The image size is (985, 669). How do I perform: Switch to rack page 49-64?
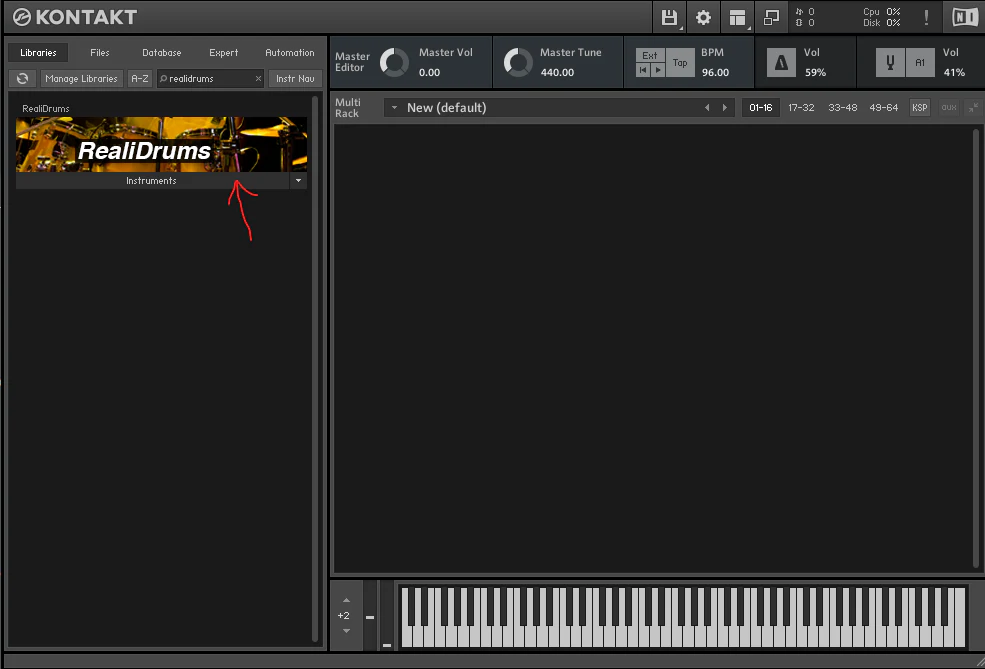[x=883, y=107]
